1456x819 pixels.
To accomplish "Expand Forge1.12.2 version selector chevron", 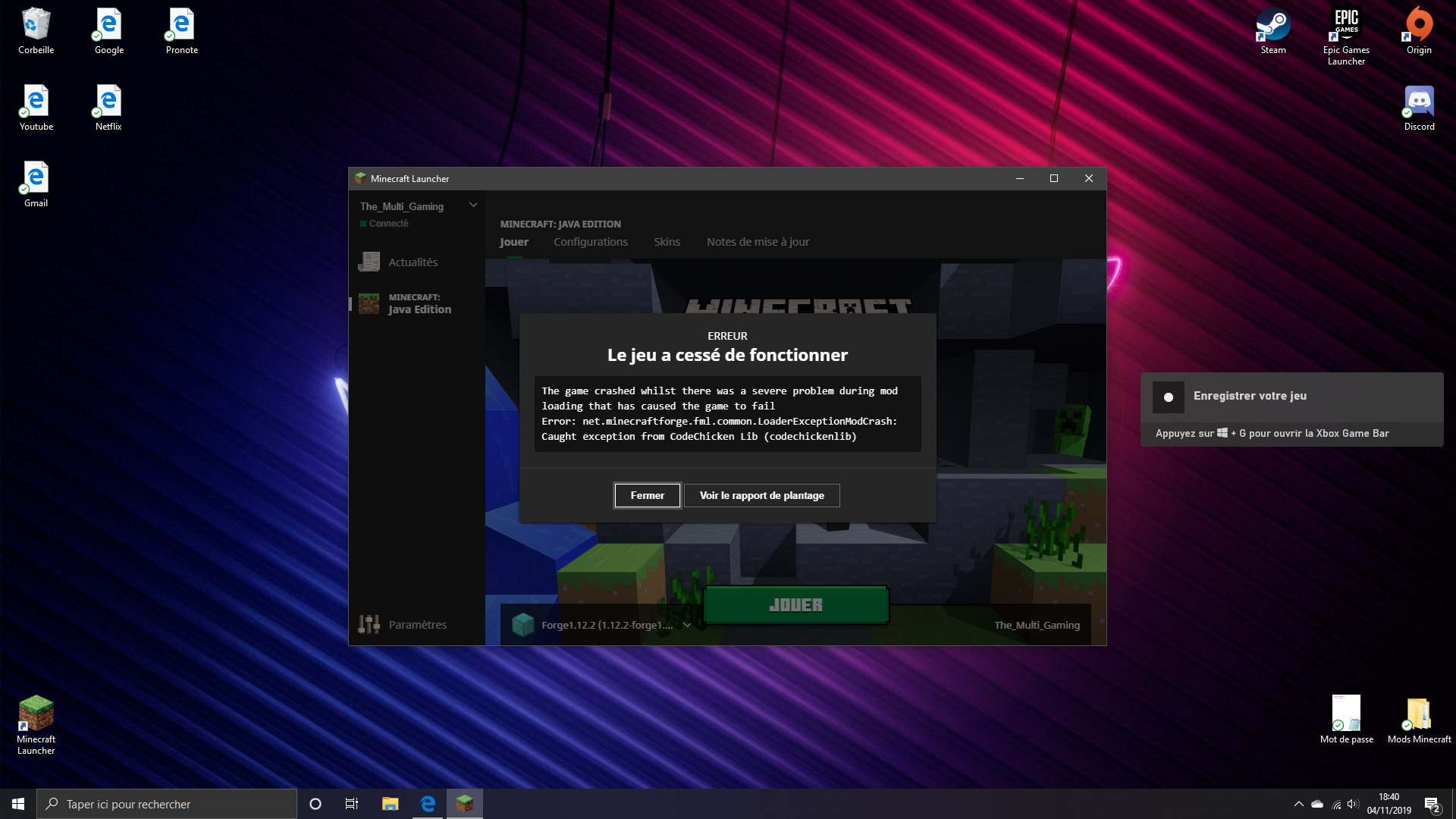I will pos(687,626).
